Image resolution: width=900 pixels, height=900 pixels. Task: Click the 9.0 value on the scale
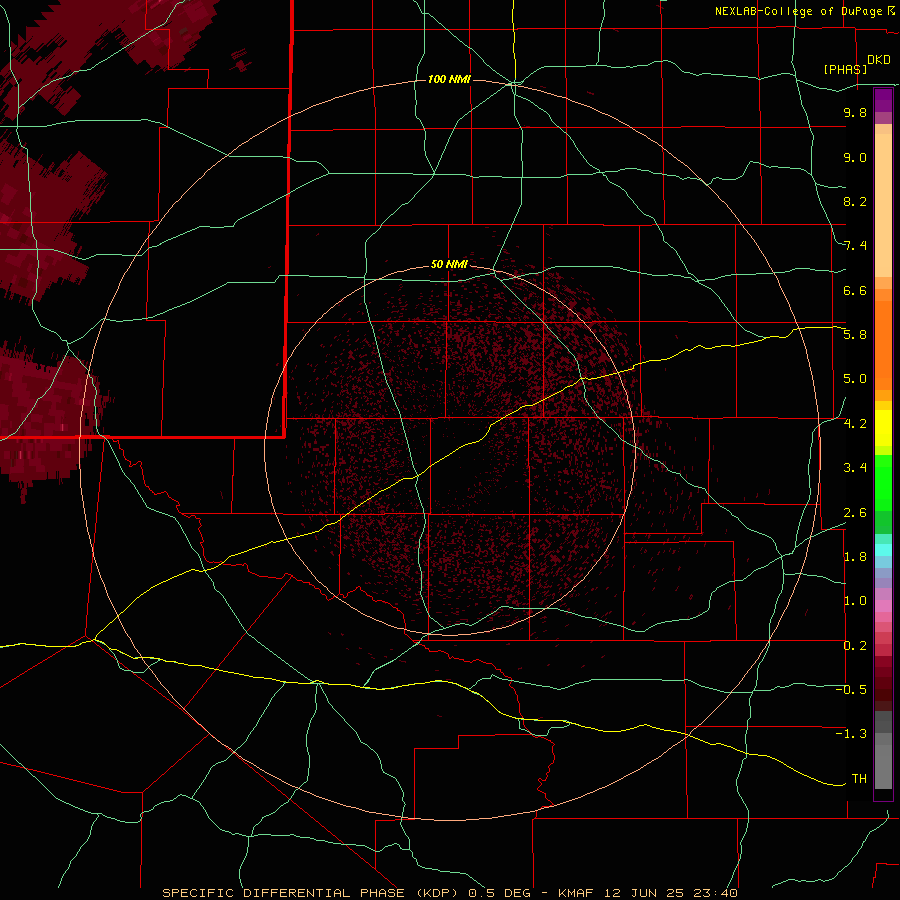tap(855, 157)
